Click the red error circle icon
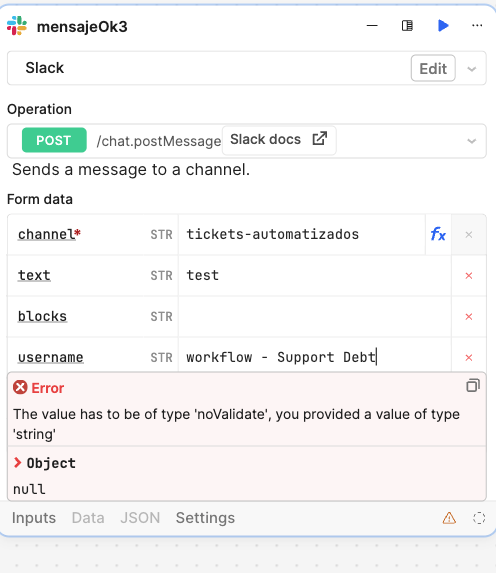The height and width of the screenshot is (573, 496). (20, 387)
